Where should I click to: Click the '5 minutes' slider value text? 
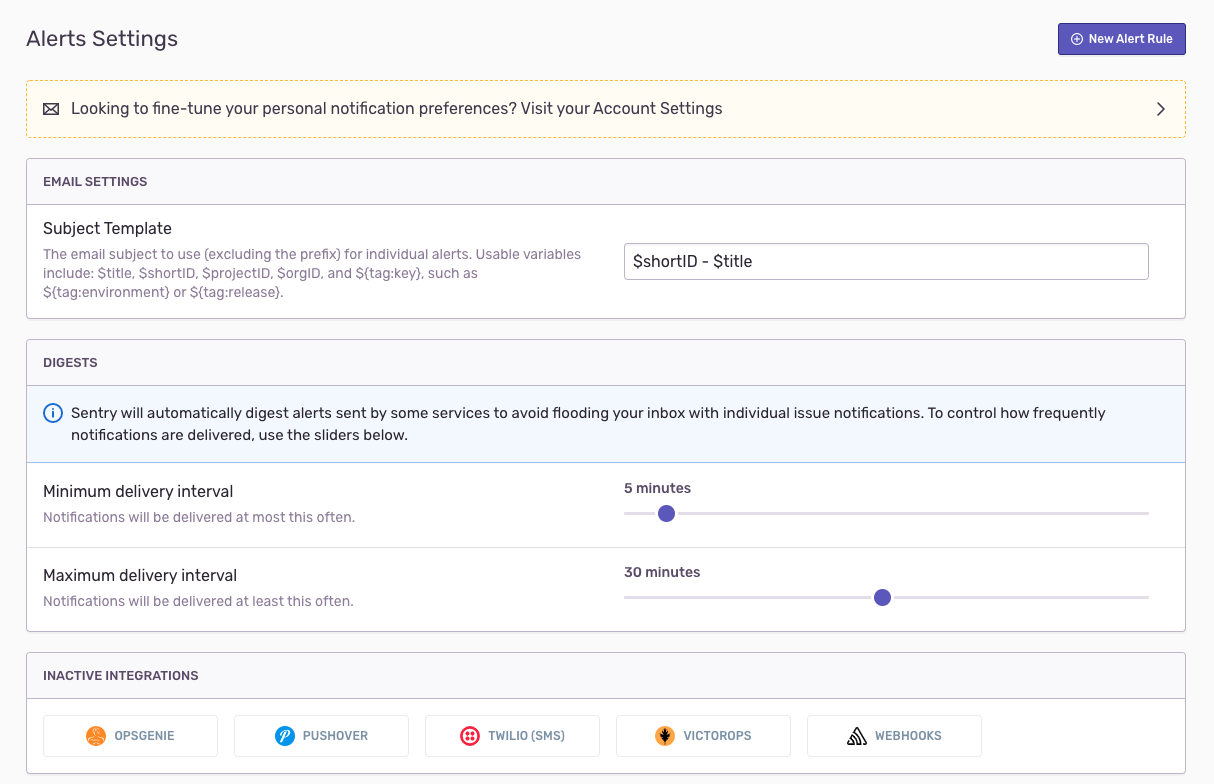pyautogui.click(x=657, y=489)
